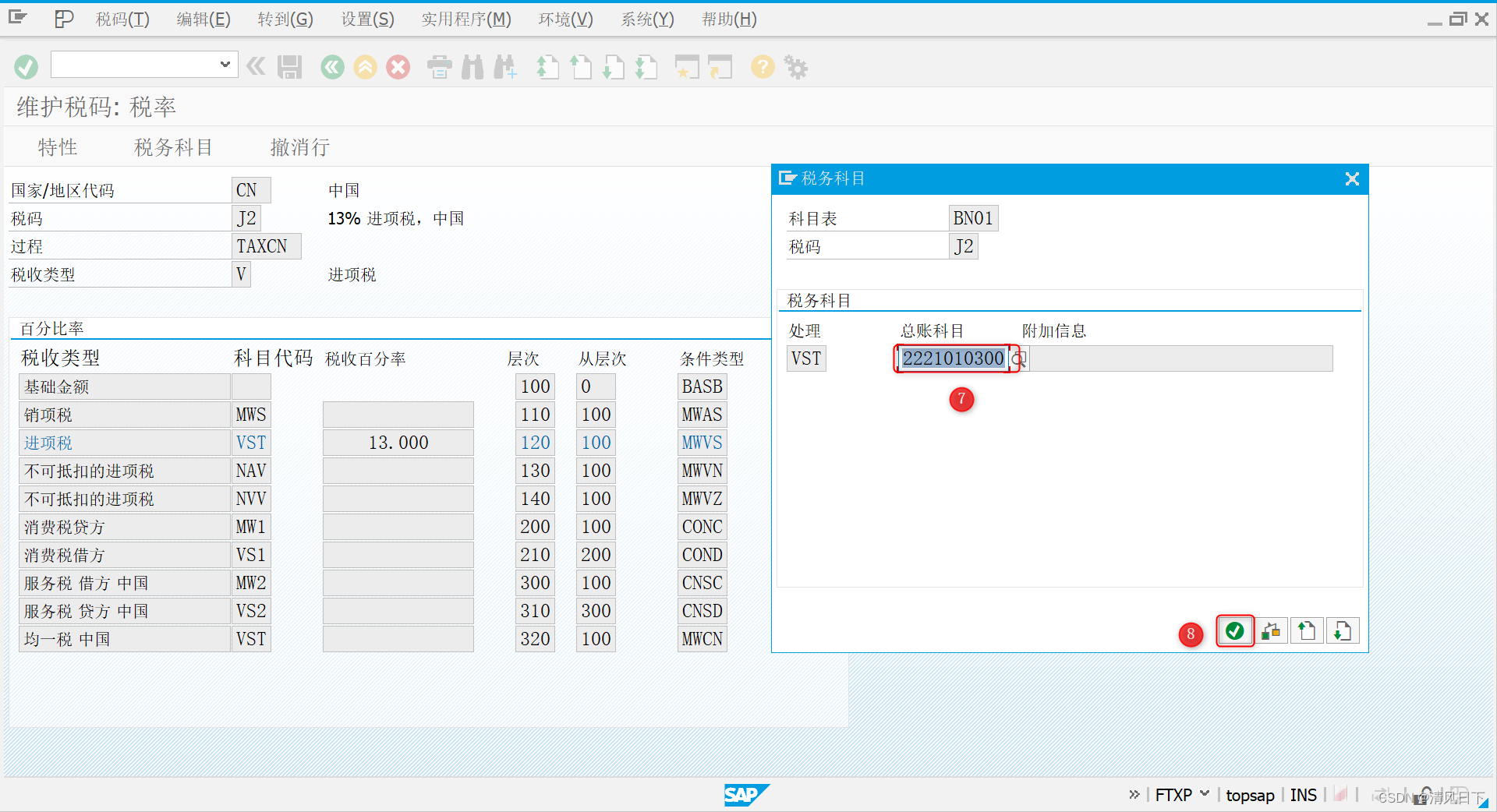Click the Exit yellow arrow icon

pyautogui.click(x=365, y=67)
